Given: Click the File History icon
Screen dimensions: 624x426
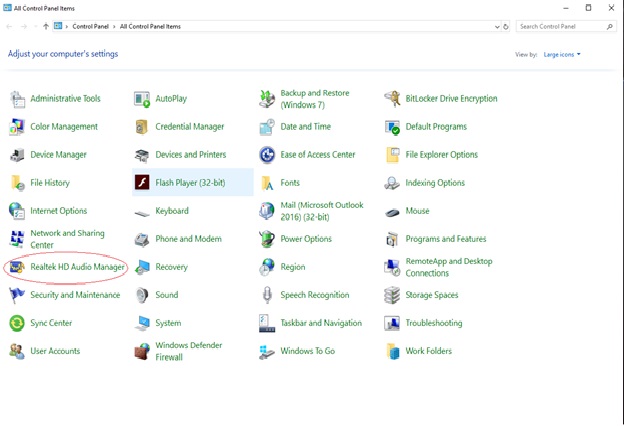Looking at the screenshot, I should tap(18, 183).
